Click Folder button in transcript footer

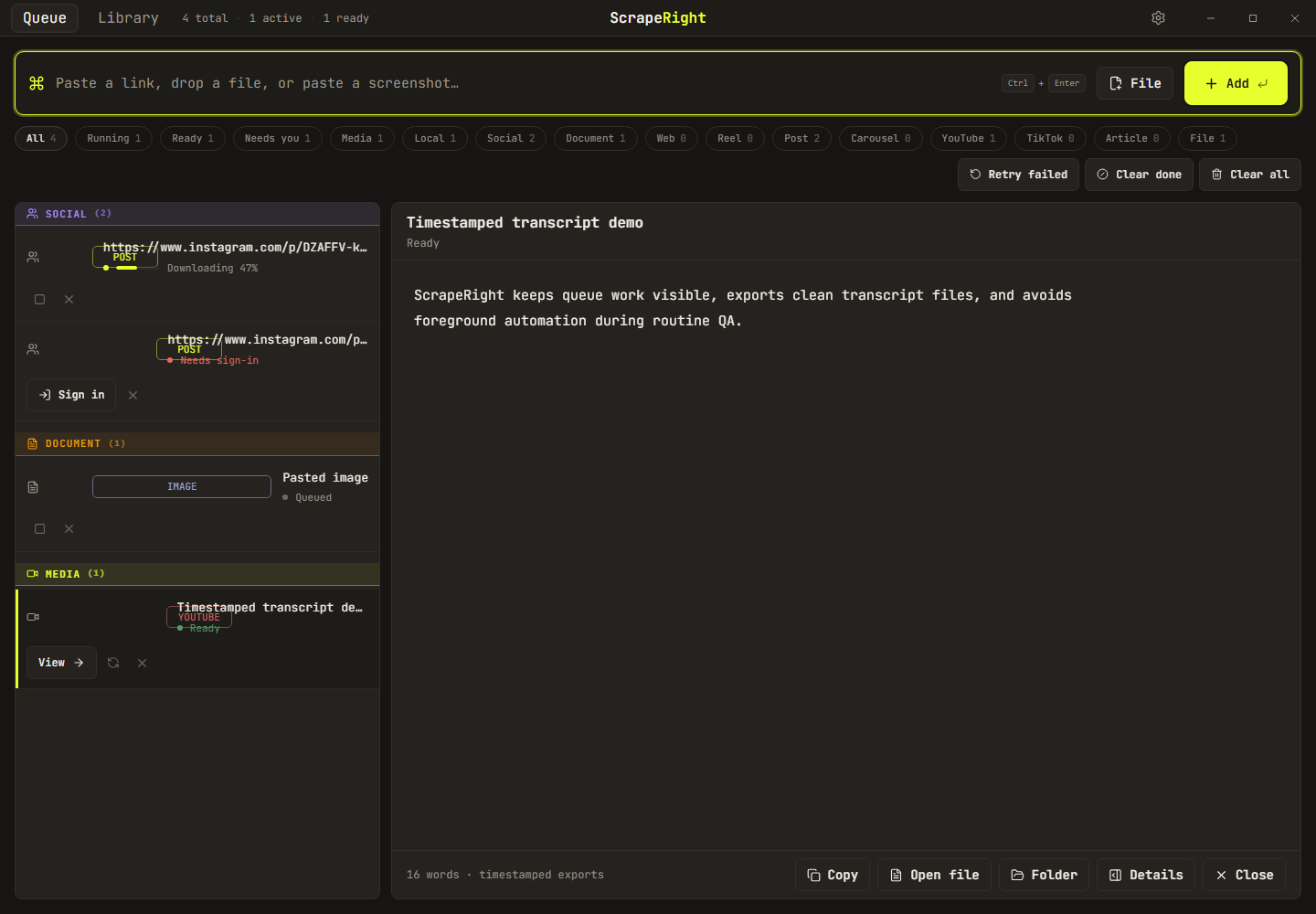click(x=1044, y=875)
